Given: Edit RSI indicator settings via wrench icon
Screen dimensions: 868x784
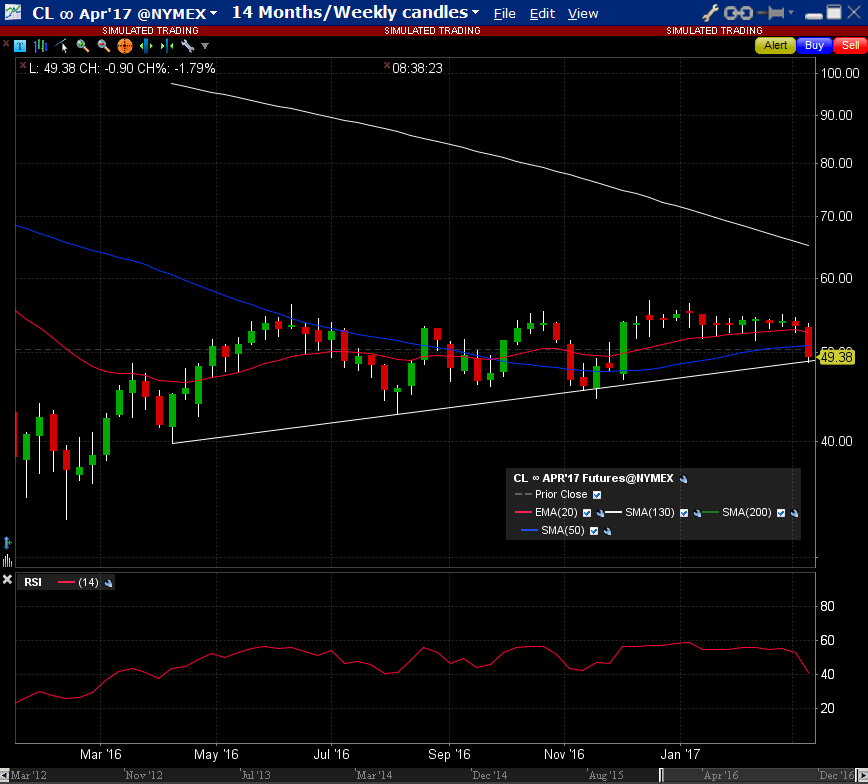Looking at the screenshot, I should pyautogui.click(x=108, y=582).
